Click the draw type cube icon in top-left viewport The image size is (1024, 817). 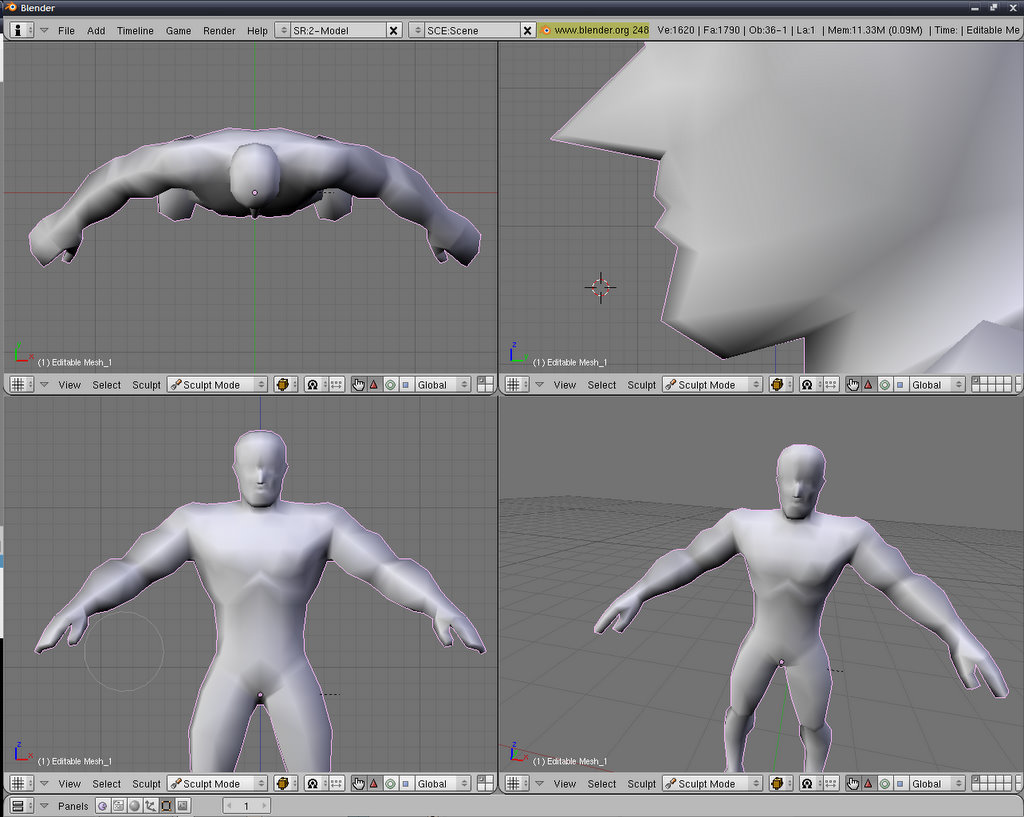click(x=284, y=384)
